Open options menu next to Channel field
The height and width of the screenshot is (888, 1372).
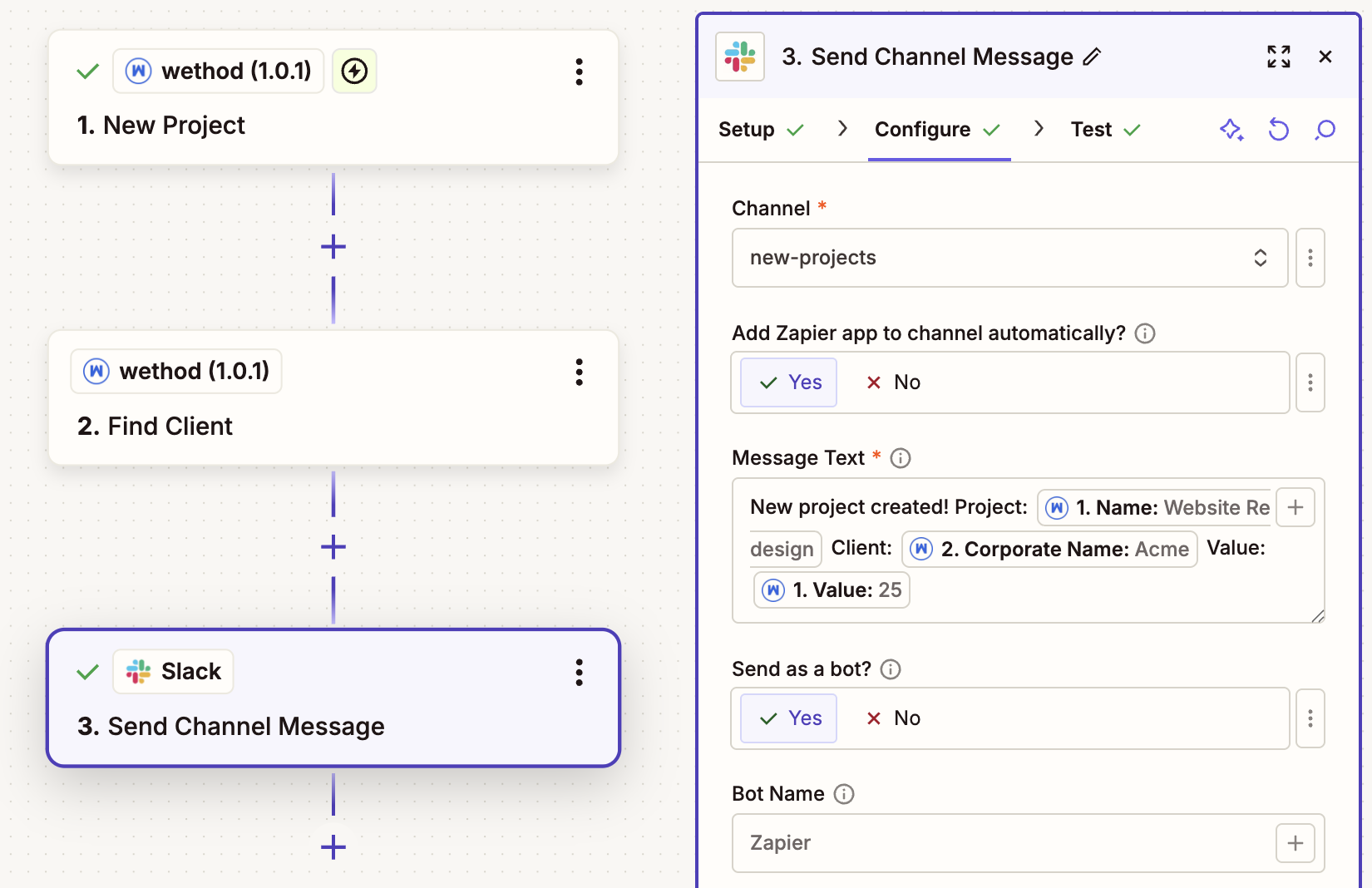(x=1310, y=258)
